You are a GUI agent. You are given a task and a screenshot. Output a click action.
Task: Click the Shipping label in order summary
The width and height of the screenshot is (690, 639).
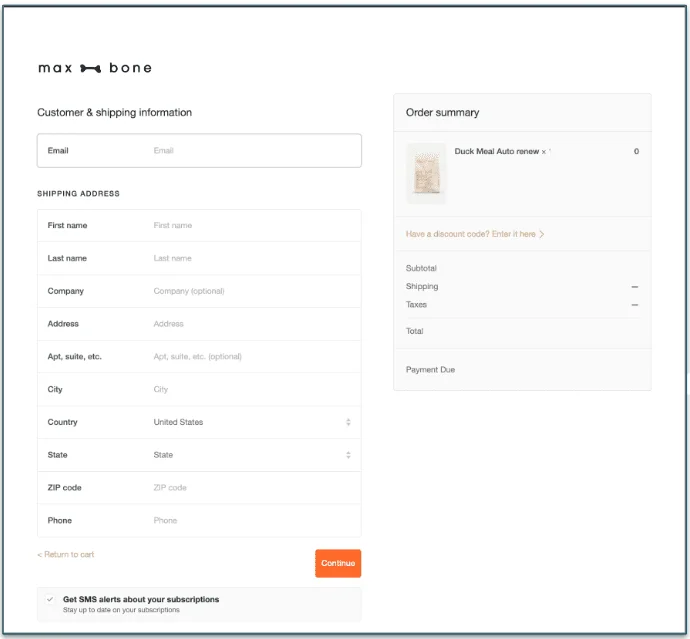422,286
